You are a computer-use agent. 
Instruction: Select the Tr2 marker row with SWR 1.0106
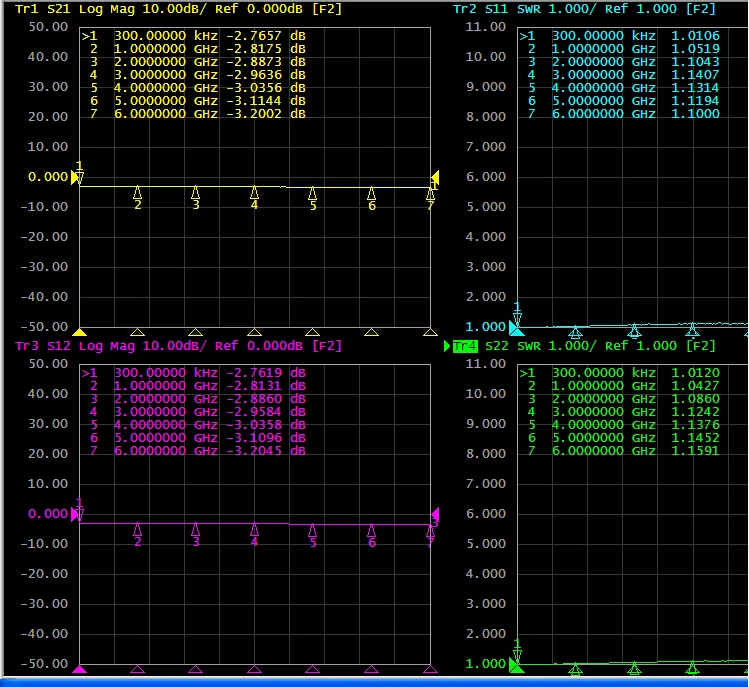pyautogui.click(x=620, y=36)
